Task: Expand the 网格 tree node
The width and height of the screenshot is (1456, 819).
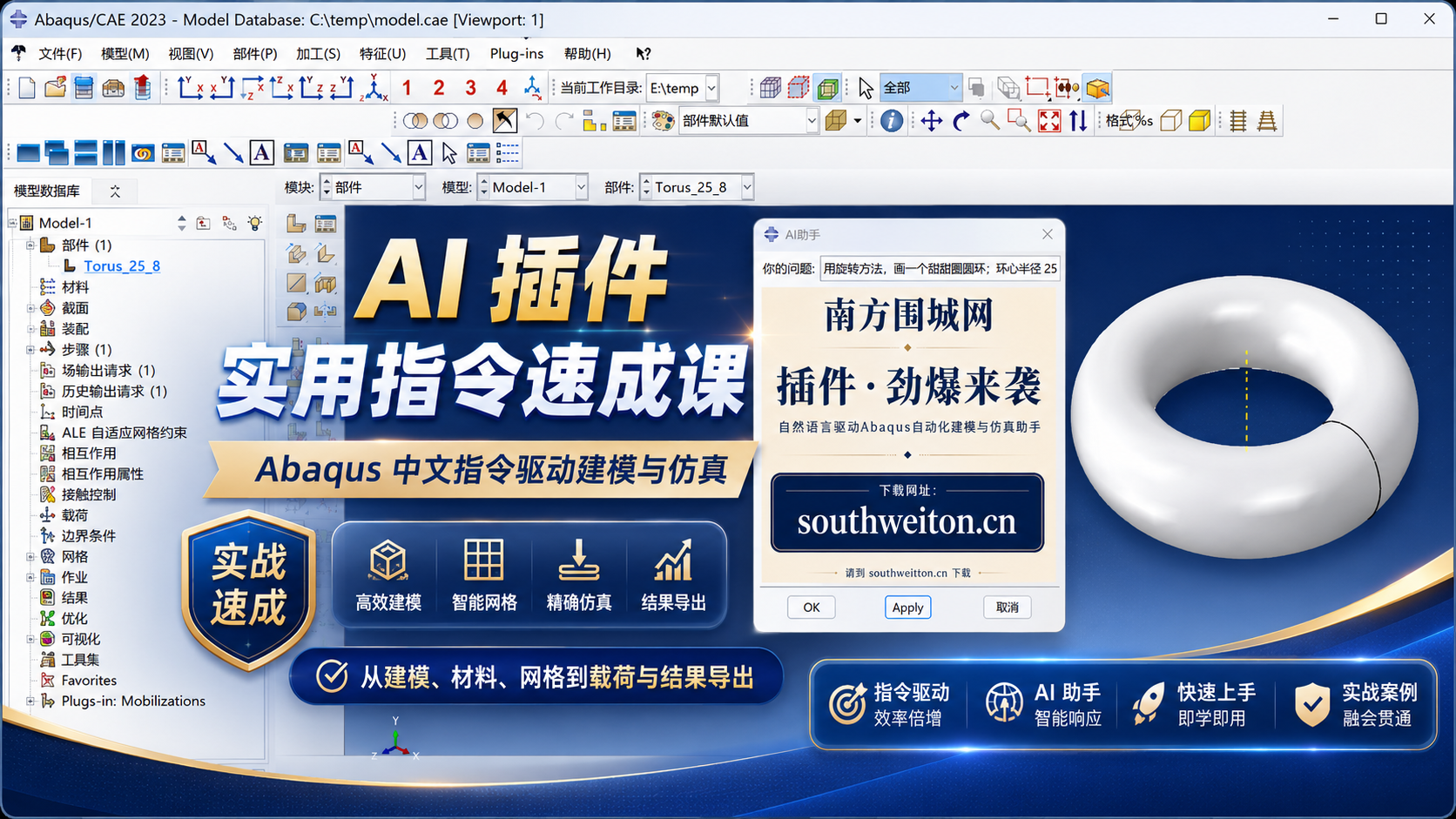Action: [x=30, y=557]
